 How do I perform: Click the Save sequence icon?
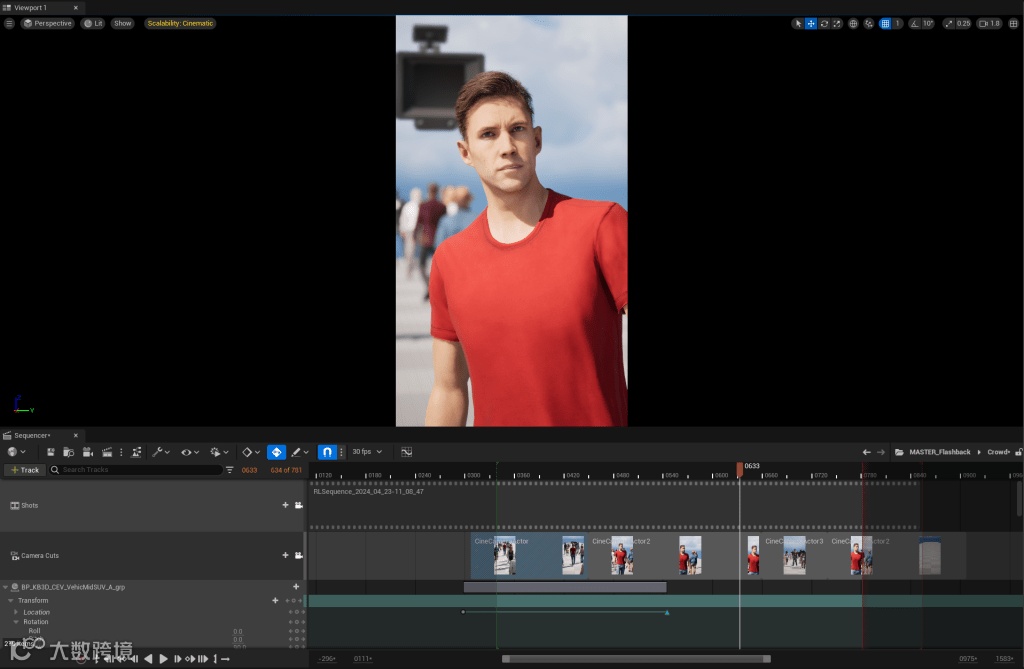click(x=51, y=452)
